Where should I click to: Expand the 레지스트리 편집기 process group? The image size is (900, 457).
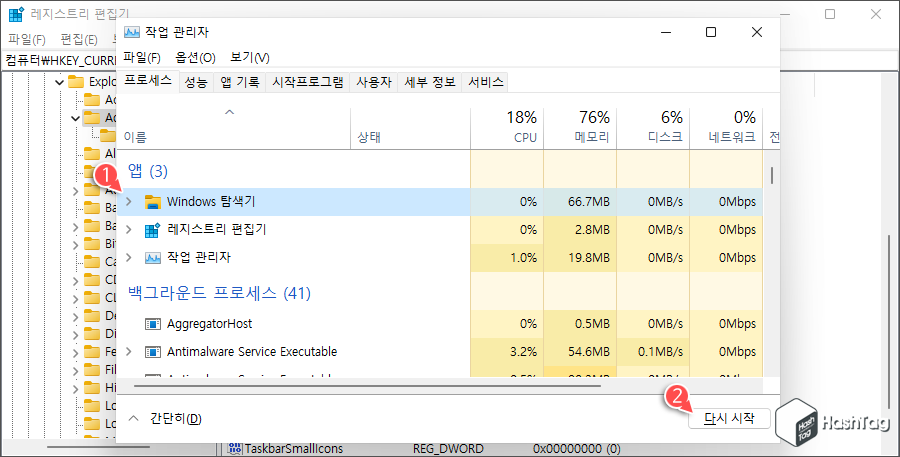click(x=129, y=230)
